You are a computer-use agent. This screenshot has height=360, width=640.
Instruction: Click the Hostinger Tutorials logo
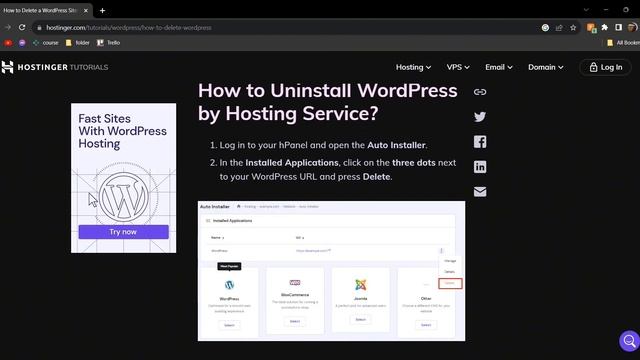coord(55,67)
